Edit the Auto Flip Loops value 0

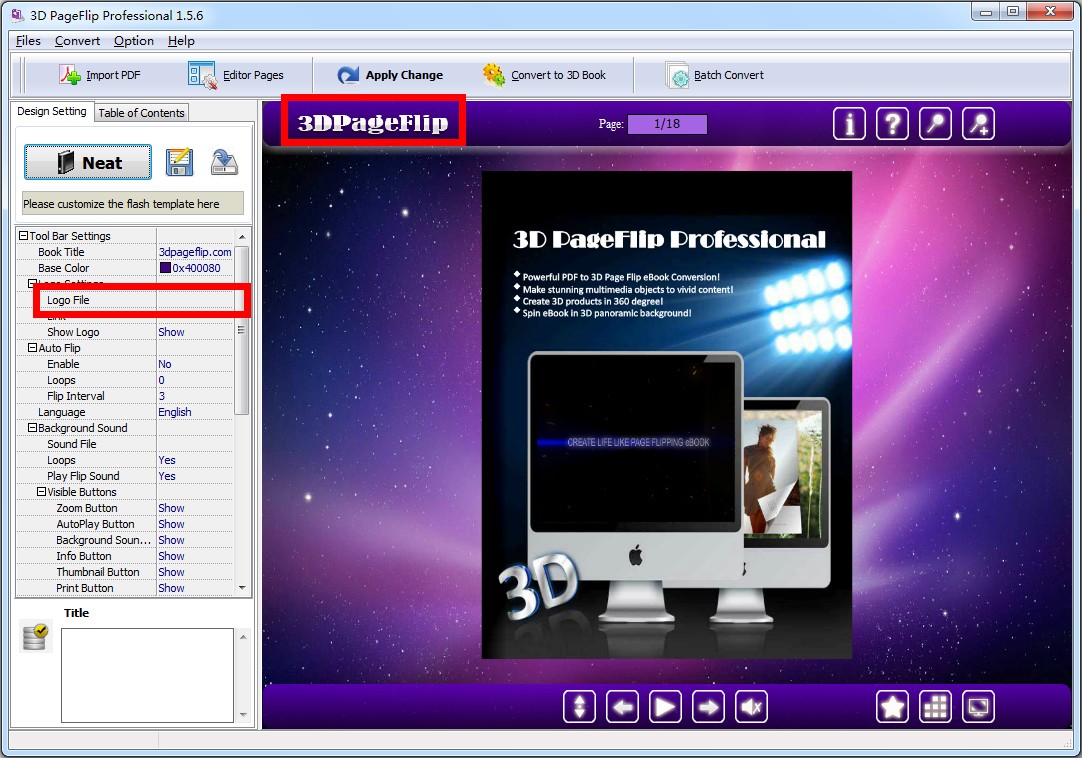coord(195,380)
